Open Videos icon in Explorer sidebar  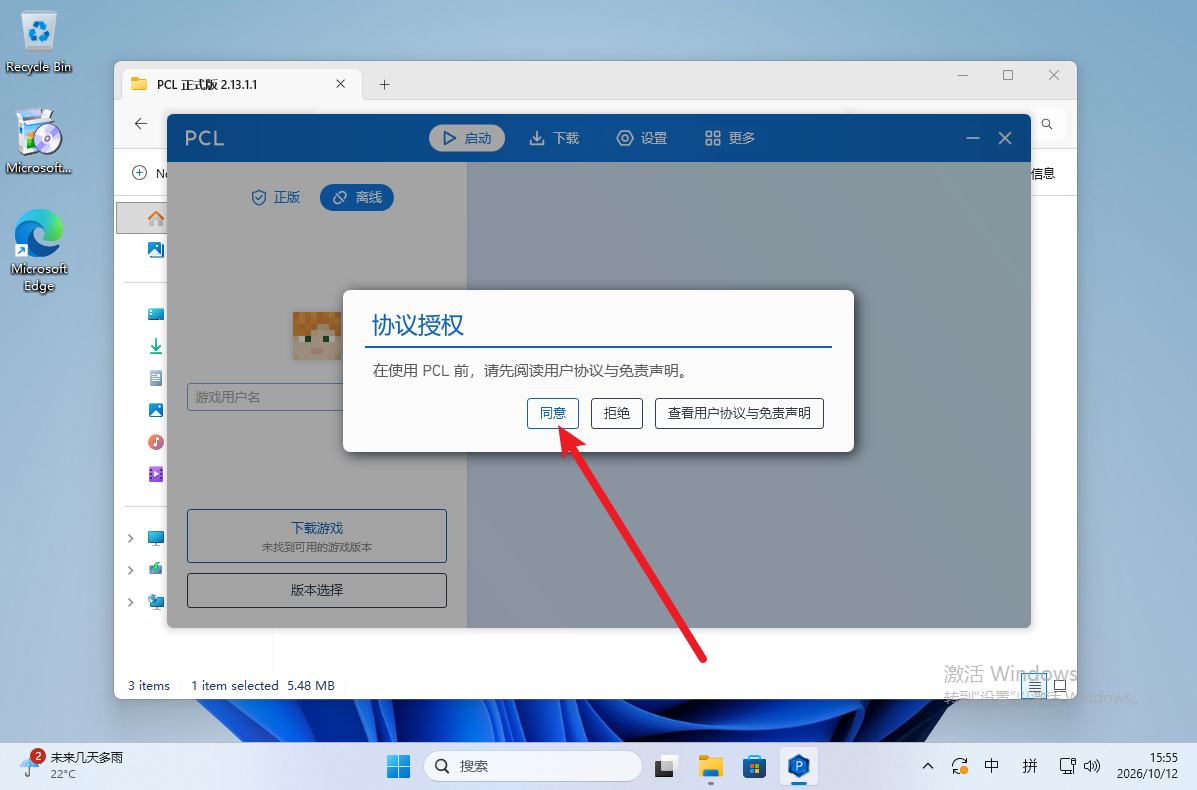156,474
